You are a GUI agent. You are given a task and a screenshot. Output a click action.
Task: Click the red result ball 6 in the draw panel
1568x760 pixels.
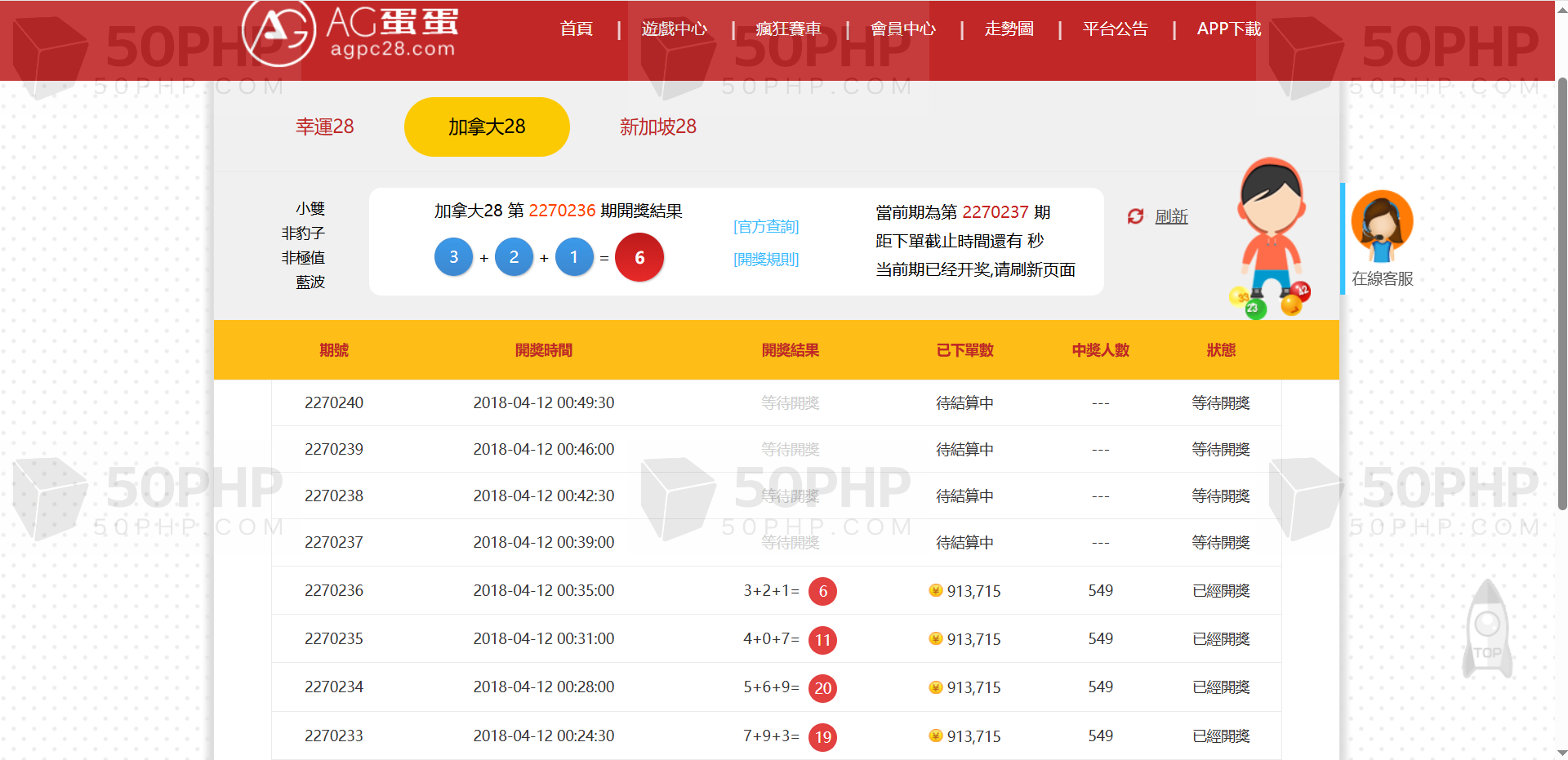(639, 257)
